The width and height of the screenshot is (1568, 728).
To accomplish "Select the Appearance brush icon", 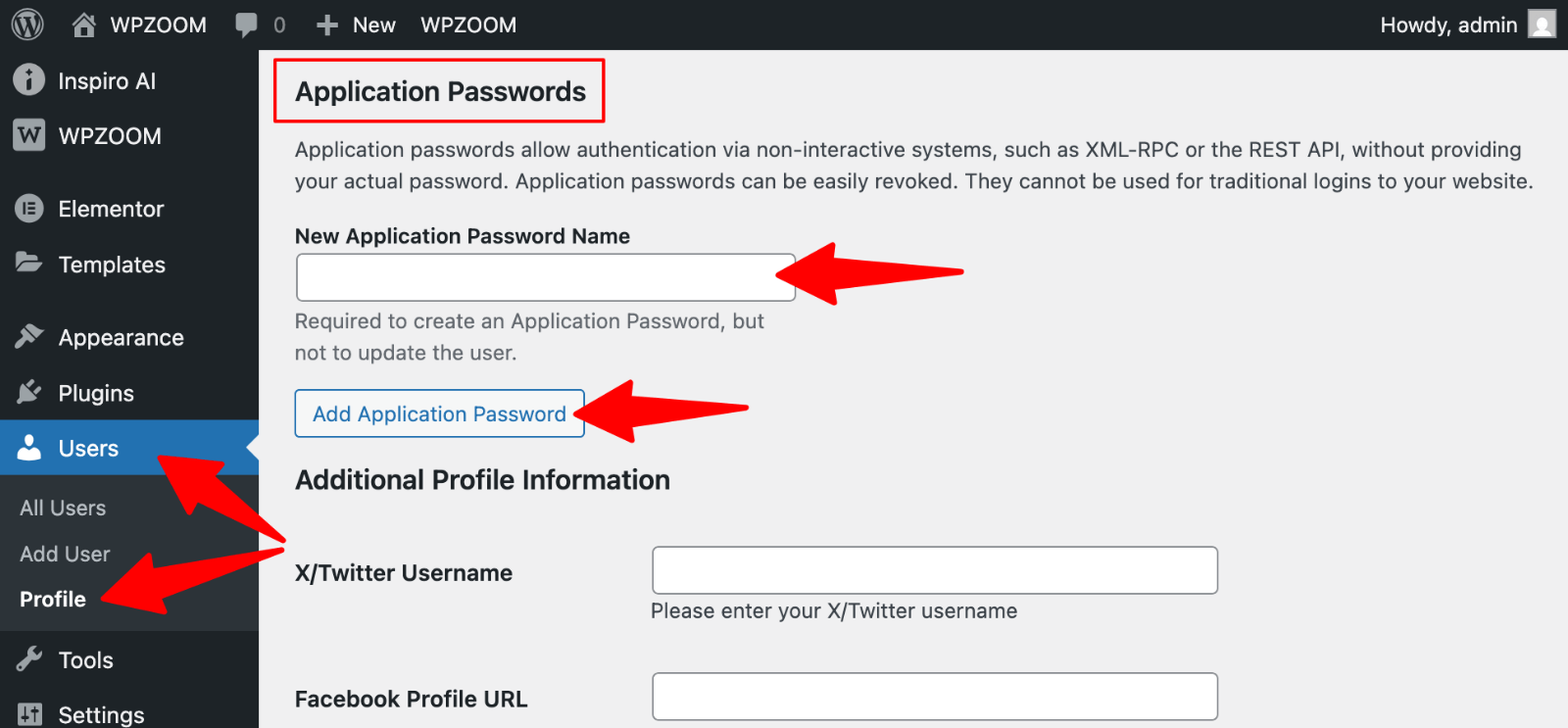I will pos(27,336).
